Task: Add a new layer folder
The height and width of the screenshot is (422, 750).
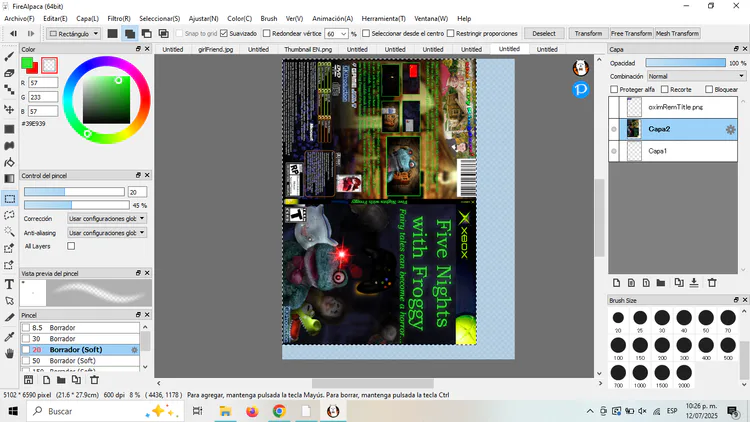Action: point(661,283)
